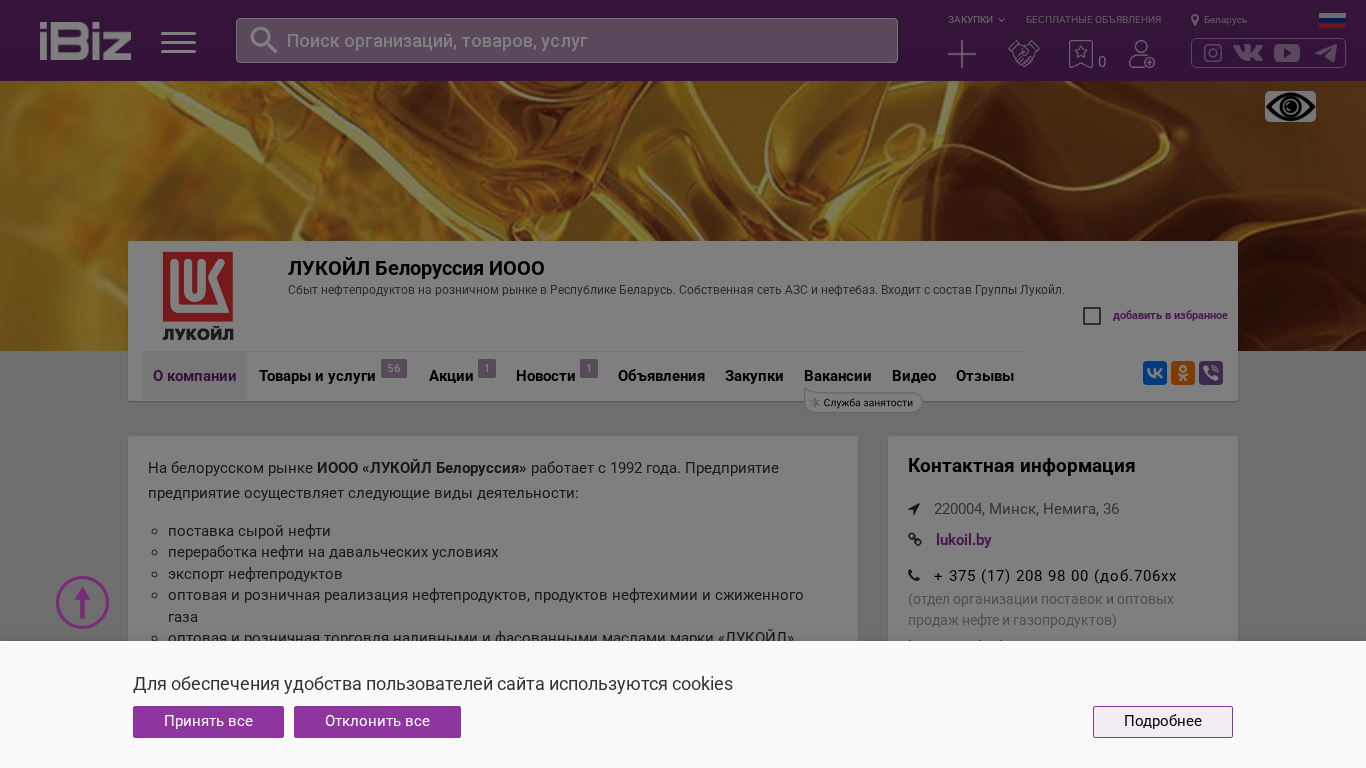Open the company 'Закупки' tab
This screenshot has height=768, width=1366.
(x=754, y=376)
